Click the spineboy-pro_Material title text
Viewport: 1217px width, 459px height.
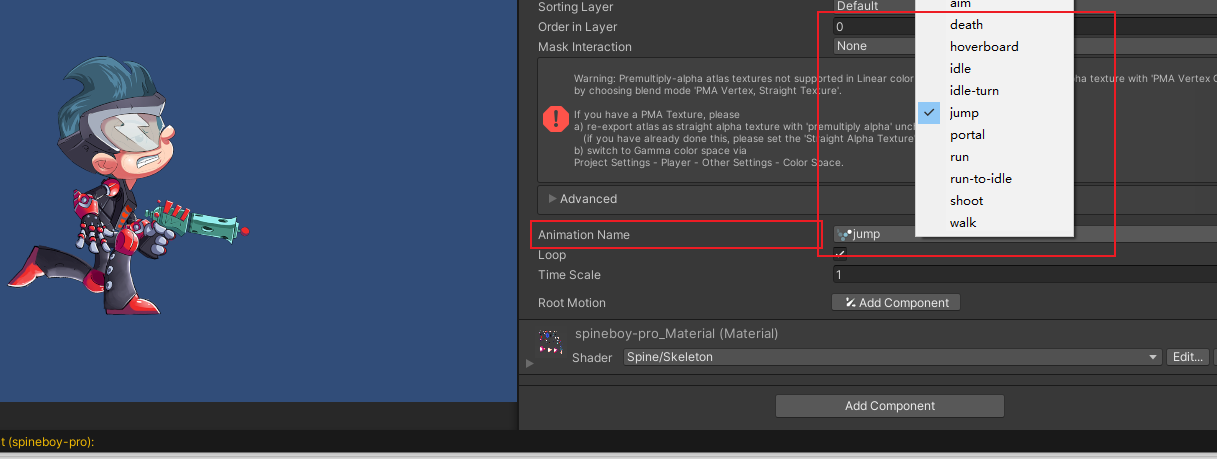[676, 333]
